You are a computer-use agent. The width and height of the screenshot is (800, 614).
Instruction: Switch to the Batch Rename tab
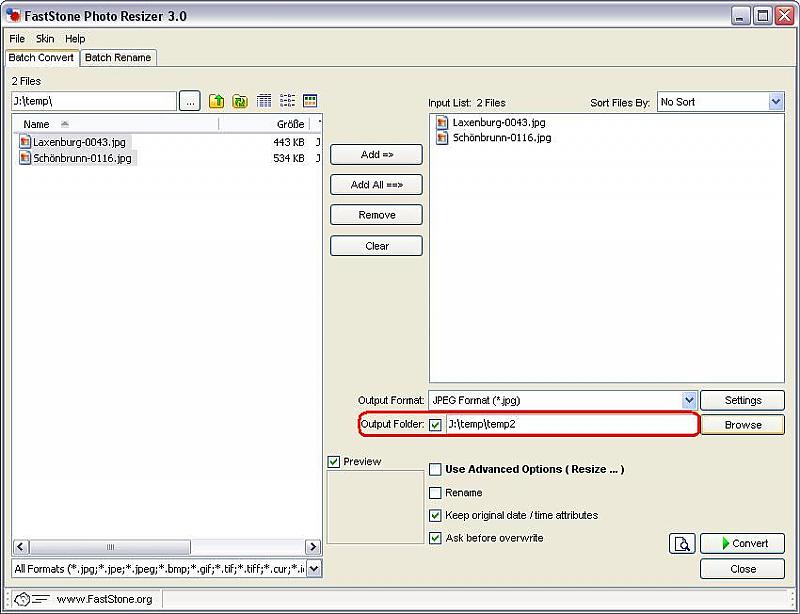(118, 58)
